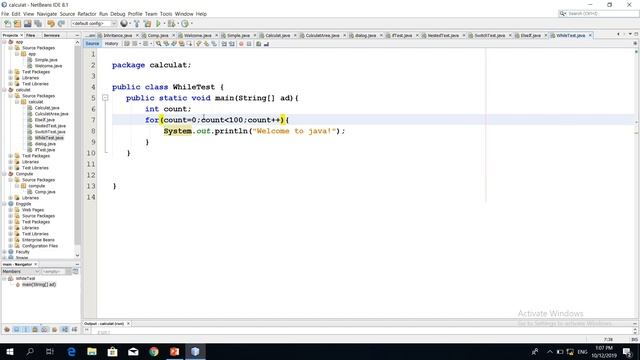
Task: Click the red stop macro recording icon
Action: coord(241,44)
